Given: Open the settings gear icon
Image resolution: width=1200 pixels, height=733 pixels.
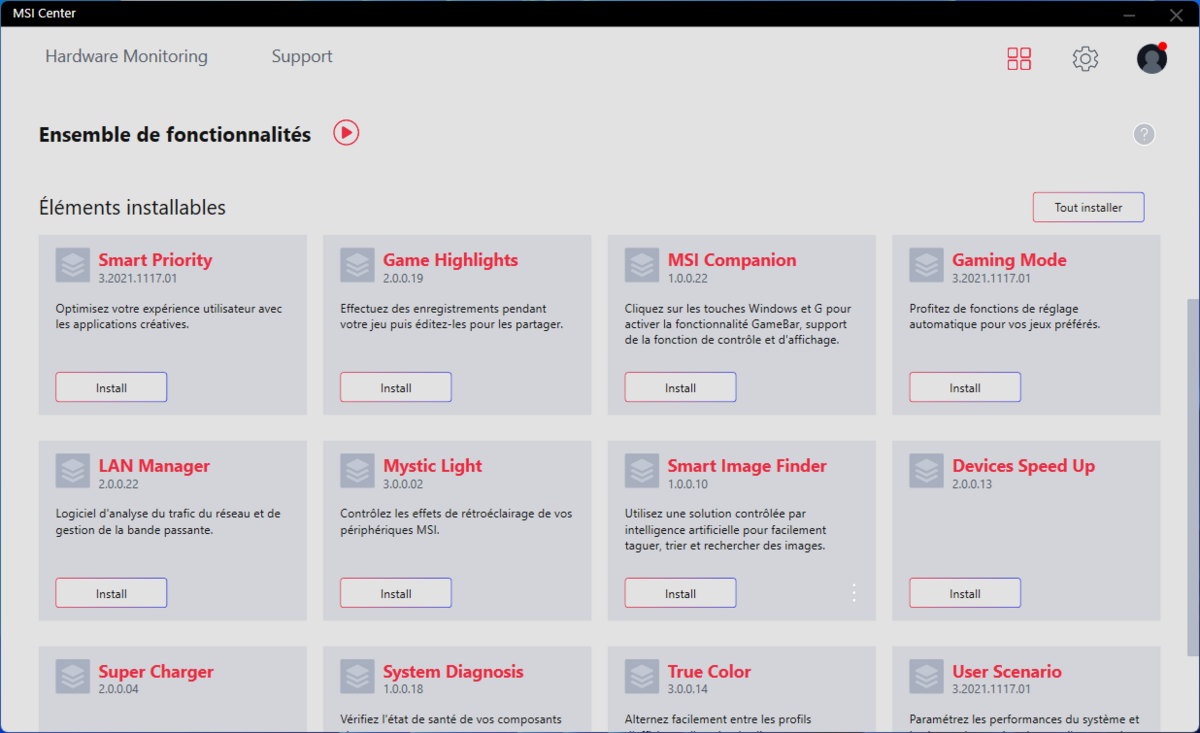Looking at the screenshot, I should click(x=1085, y=58).
